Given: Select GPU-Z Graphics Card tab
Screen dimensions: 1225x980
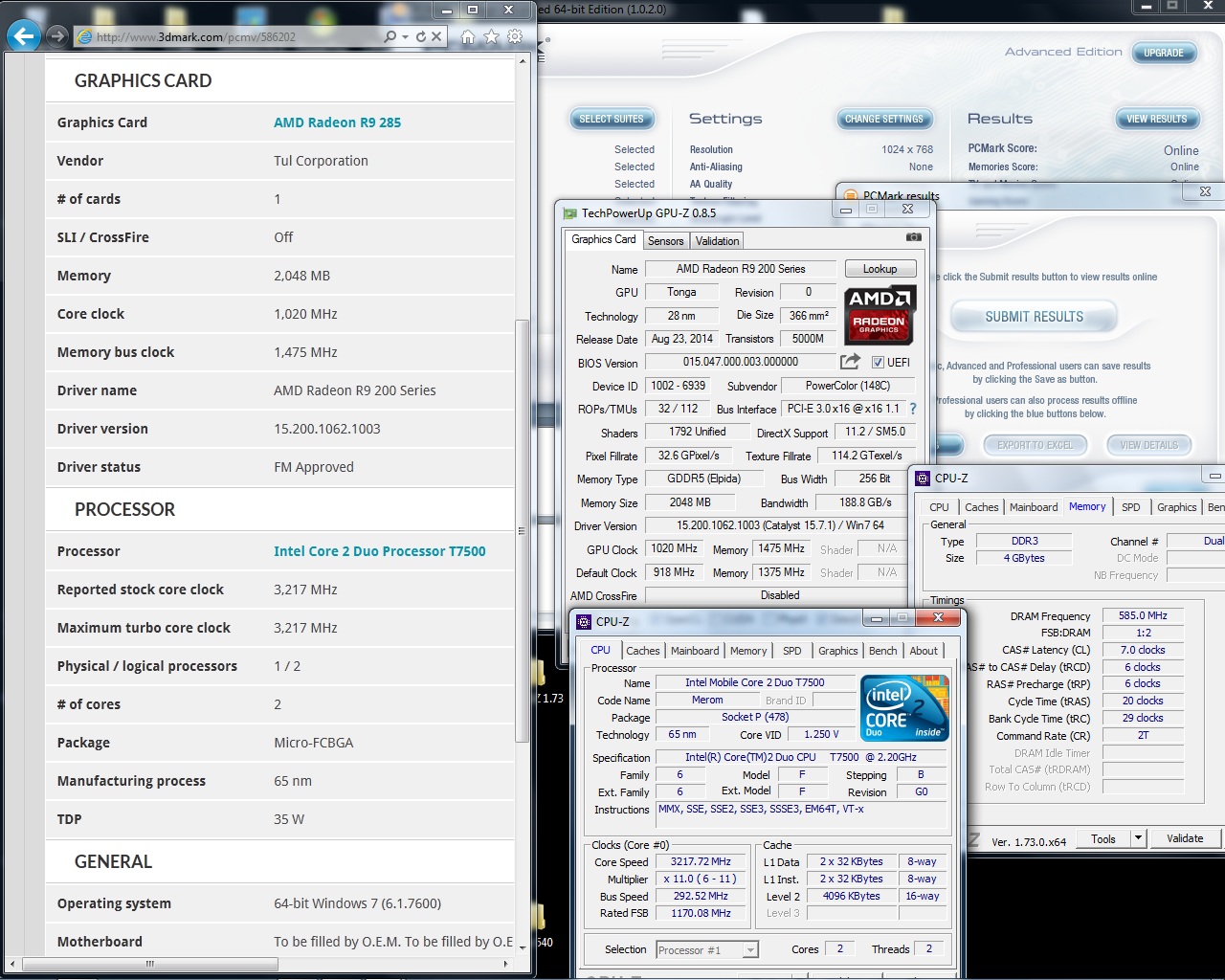Looking at the screenshot, I should pyautogui.click(x=603, y=239).
